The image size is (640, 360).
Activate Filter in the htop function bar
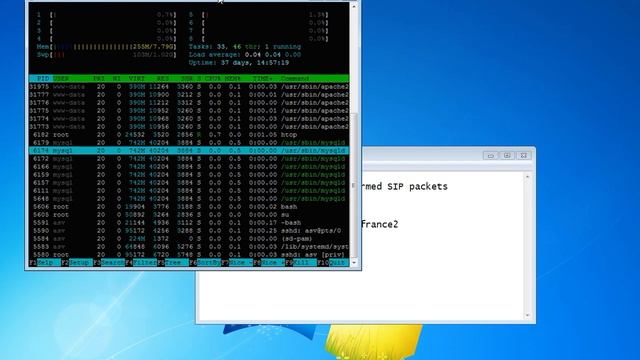click(145, 262)
